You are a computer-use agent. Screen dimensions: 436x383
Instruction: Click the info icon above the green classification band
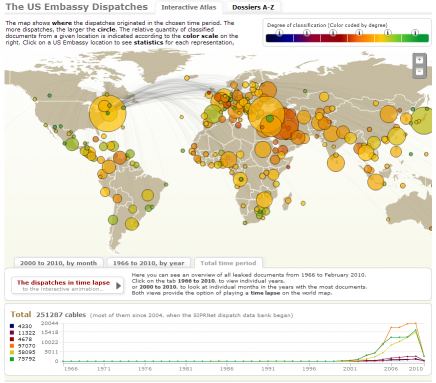pyautogui.click(x=415, y=33)
